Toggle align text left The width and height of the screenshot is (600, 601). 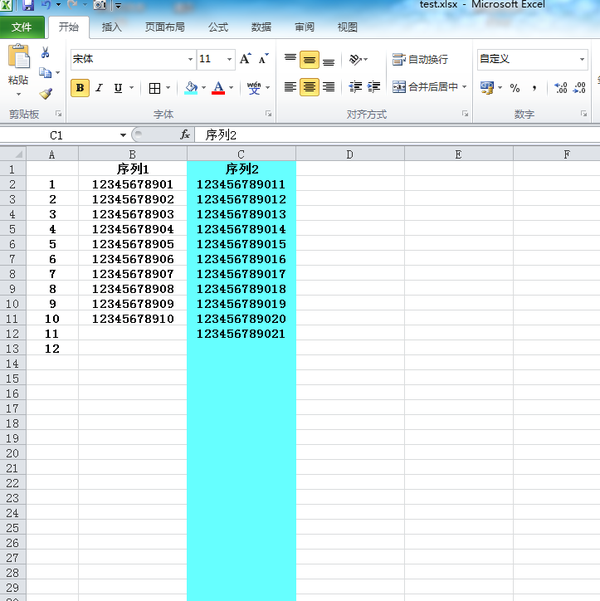(290, 87)
